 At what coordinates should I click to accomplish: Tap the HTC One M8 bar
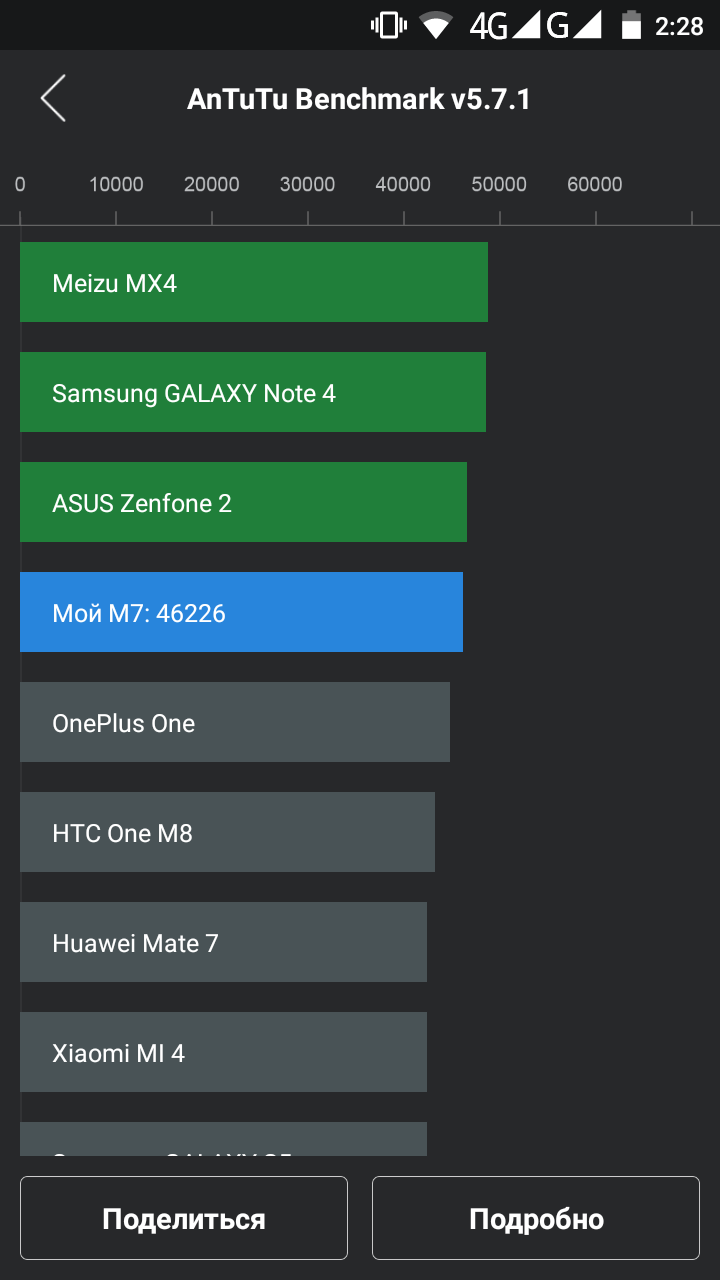click(x=227, y=832)
